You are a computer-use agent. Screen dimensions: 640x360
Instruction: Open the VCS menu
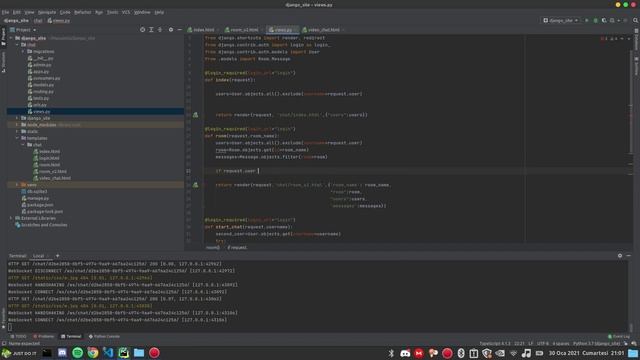click(x=126, y=12)
